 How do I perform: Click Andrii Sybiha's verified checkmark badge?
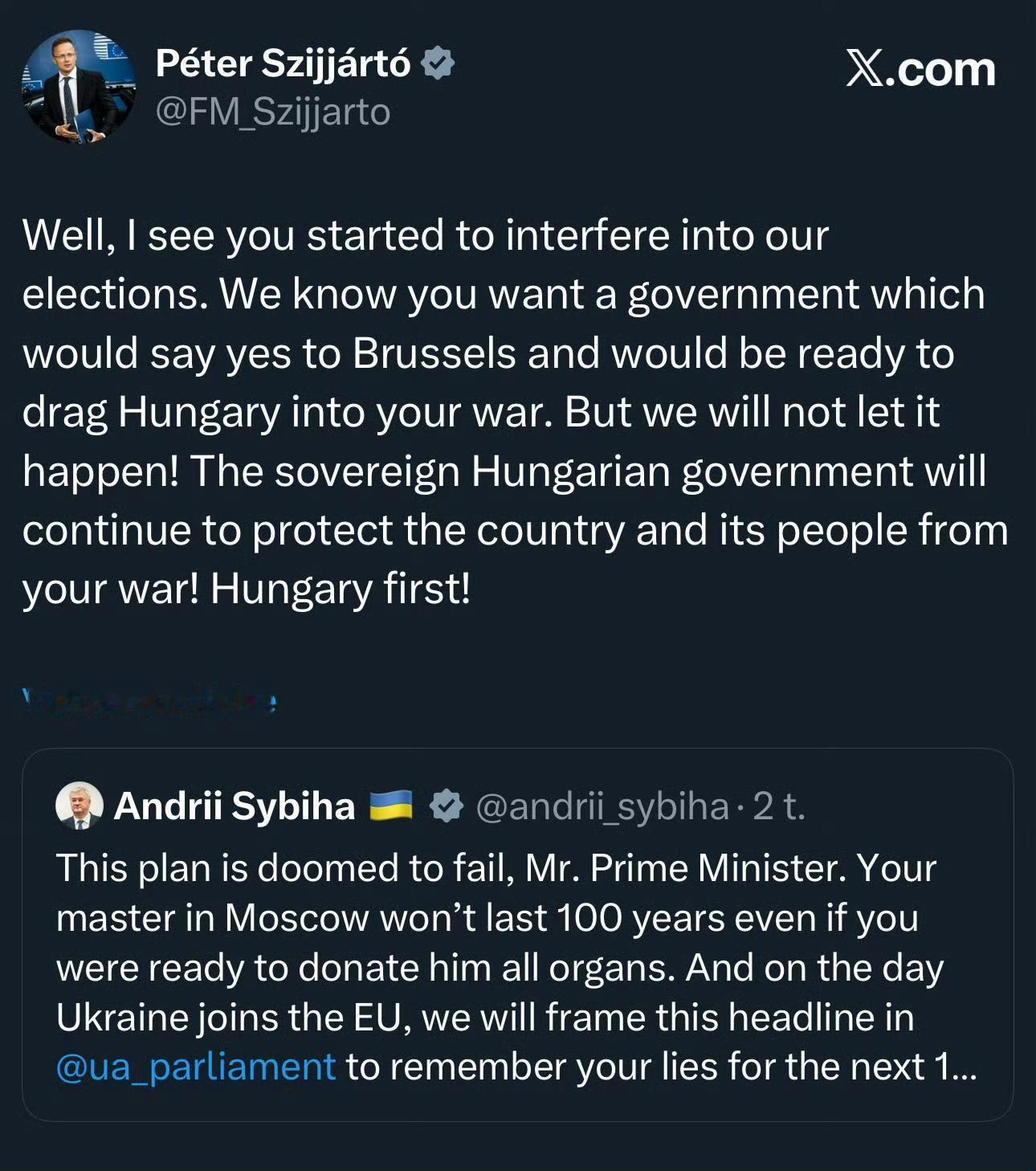coord(446,806)
